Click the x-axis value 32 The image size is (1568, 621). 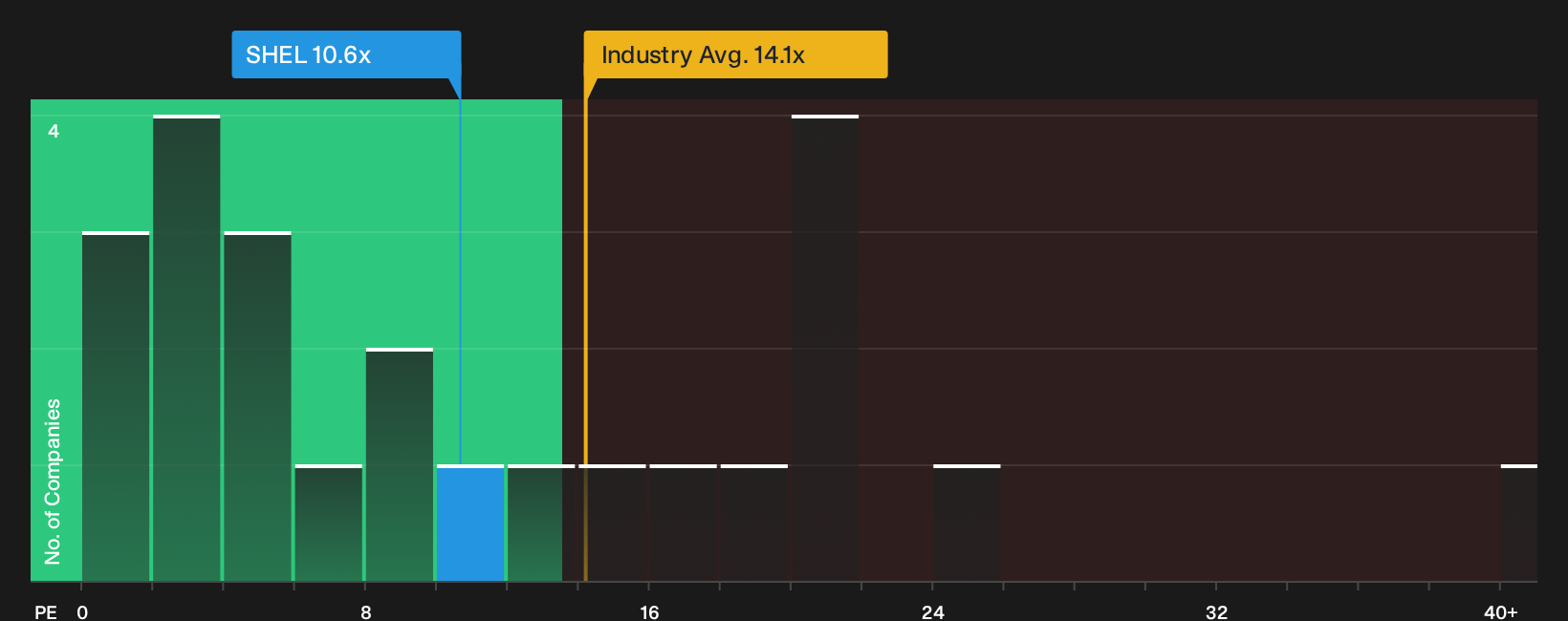(x=1216, y=611)
